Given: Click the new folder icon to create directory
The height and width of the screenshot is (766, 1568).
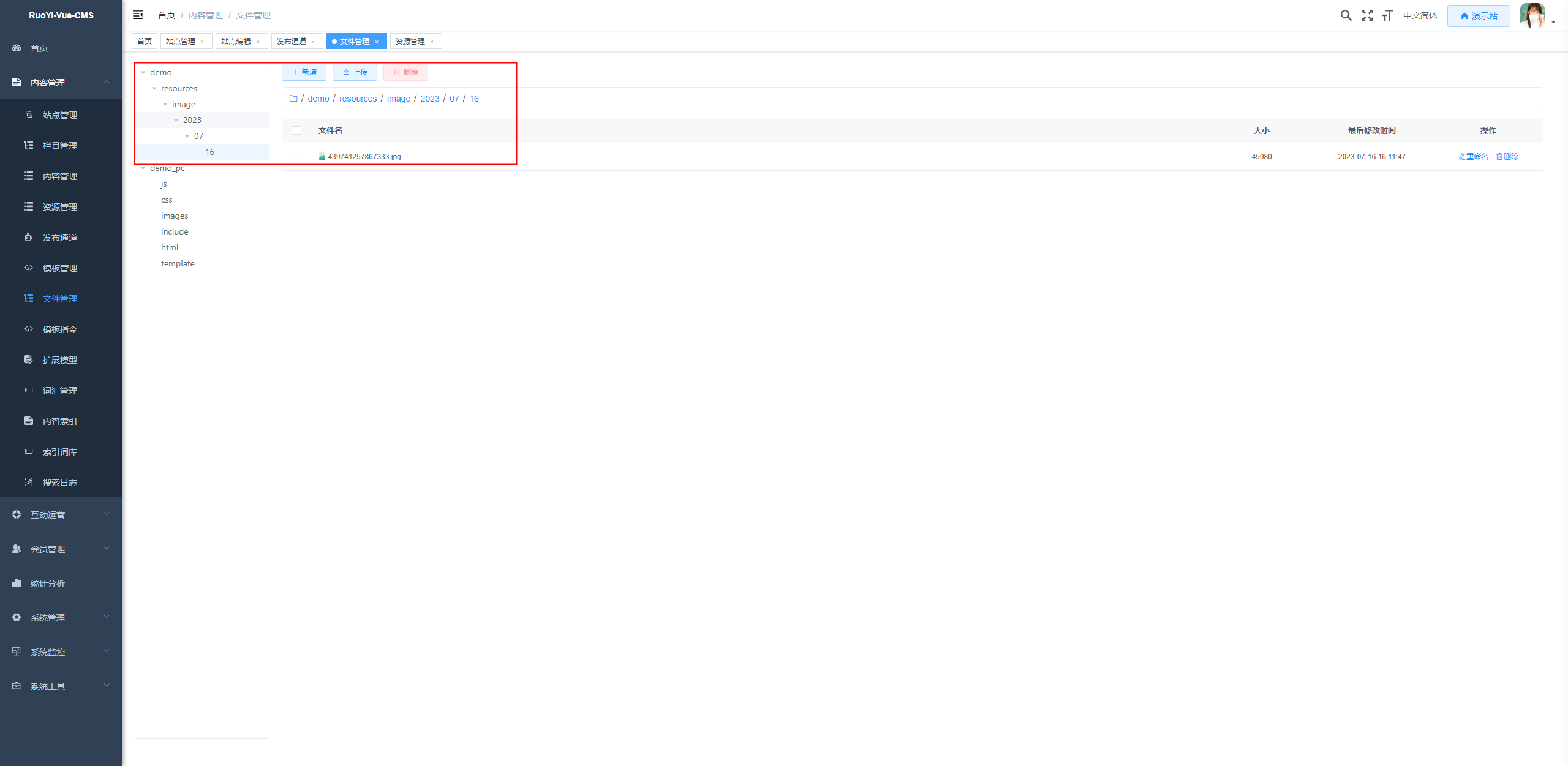Looking at the screenshot, I should [305, 72].
